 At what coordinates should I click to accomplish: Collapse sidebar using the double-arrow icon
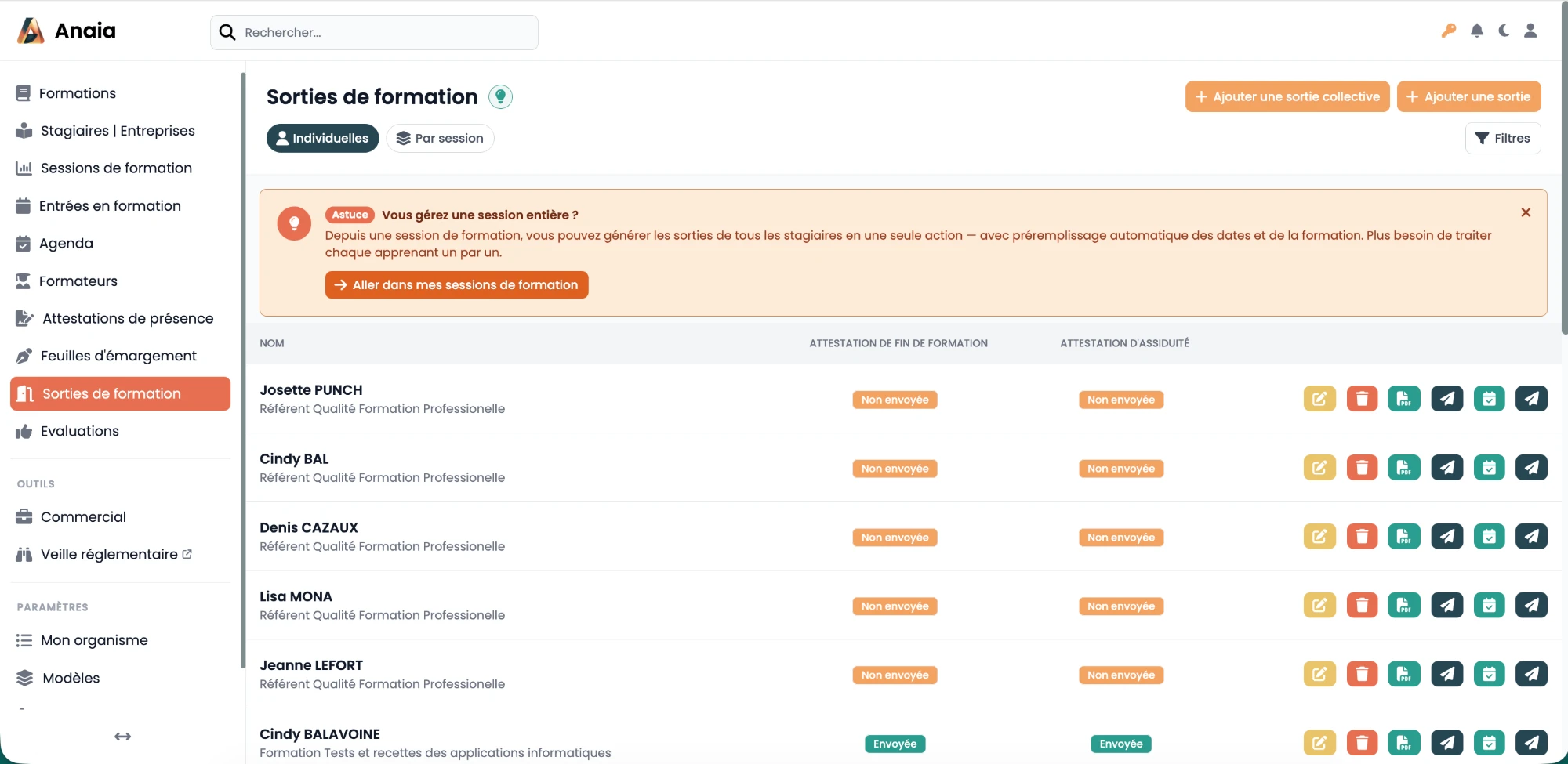click(122, 737)
